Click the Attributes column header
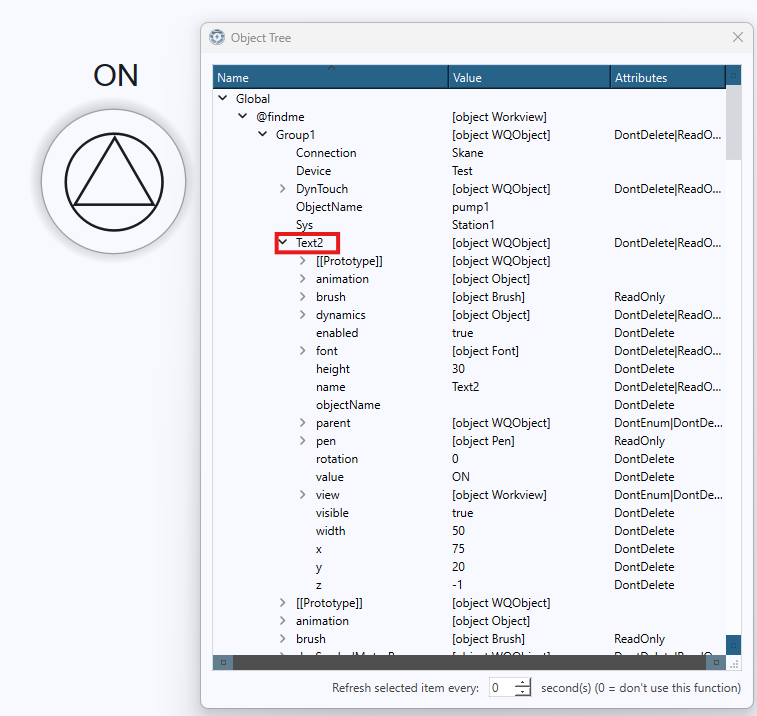Screen dimensions: 757x716 666,77
